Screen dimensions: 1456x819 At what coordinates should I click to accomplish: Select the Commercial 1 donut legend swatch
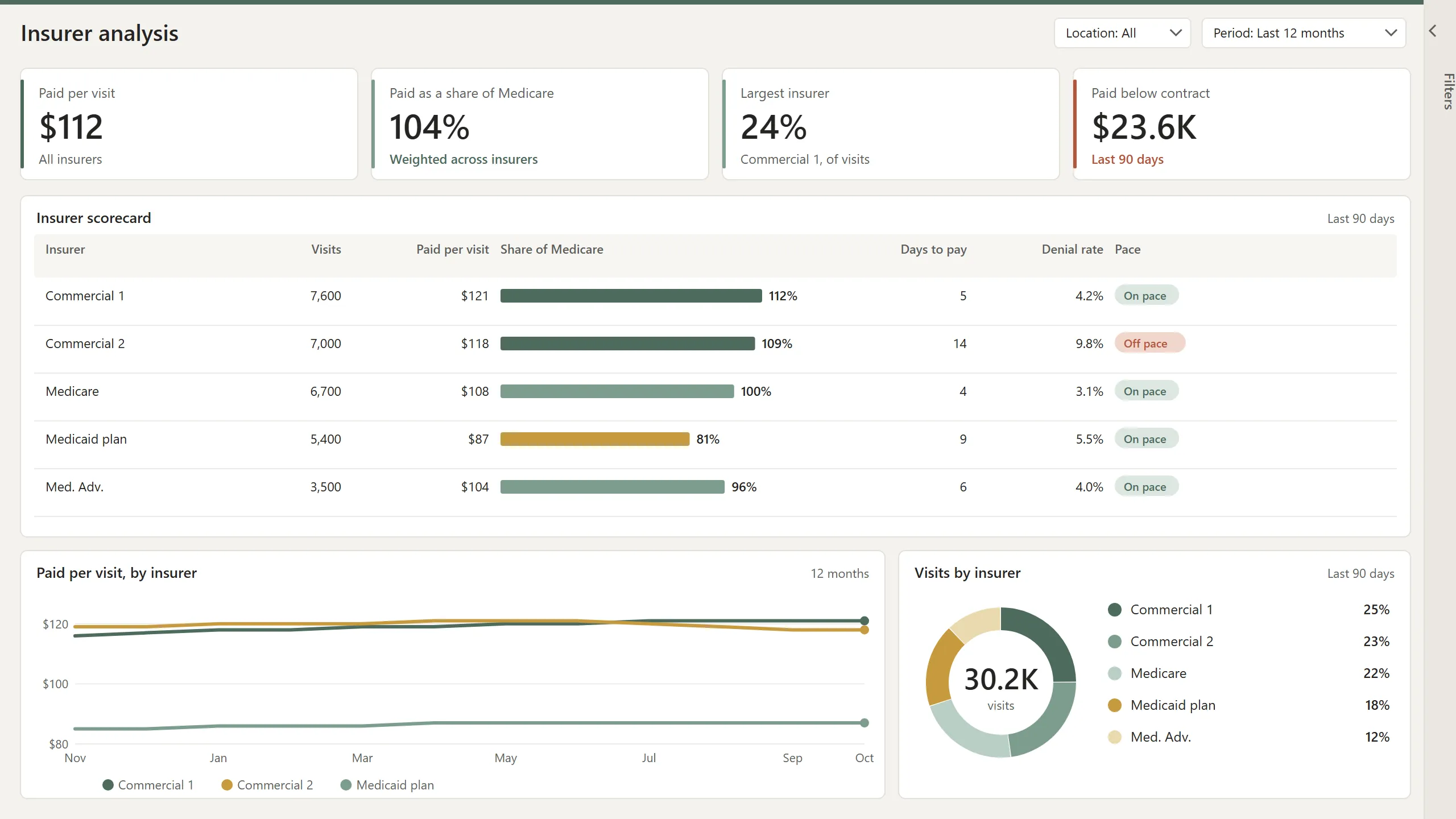click(1115, 610)
